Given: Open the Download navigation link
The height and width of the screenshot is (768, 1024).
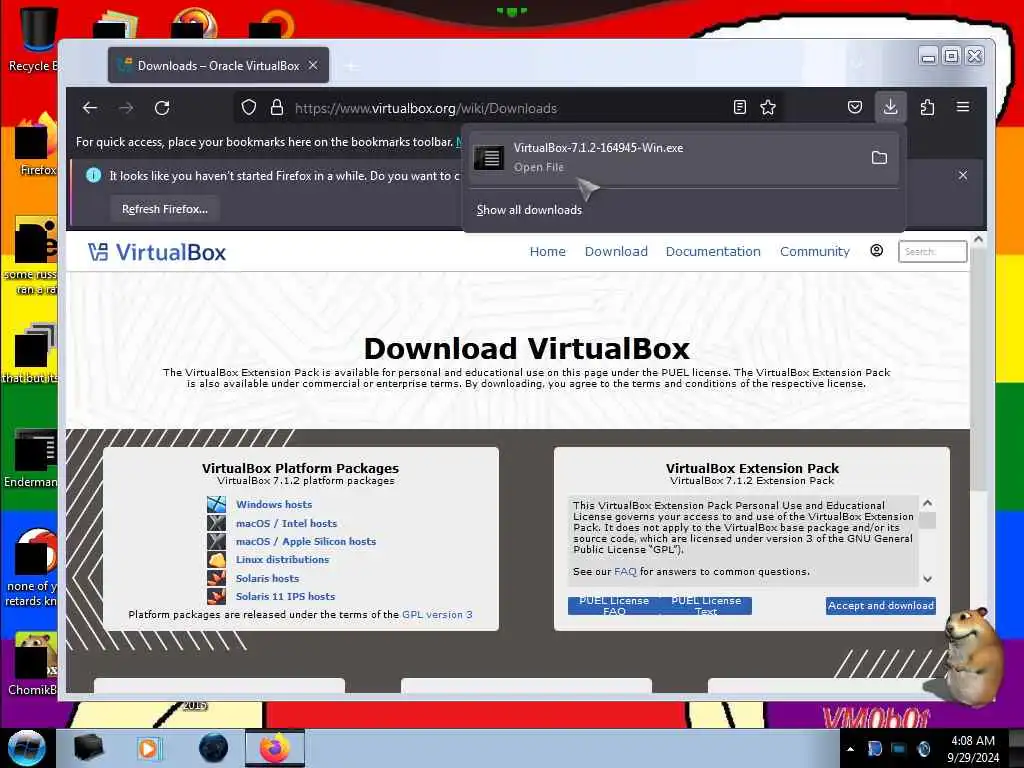Looking at the screenshot, I should 616,251.
